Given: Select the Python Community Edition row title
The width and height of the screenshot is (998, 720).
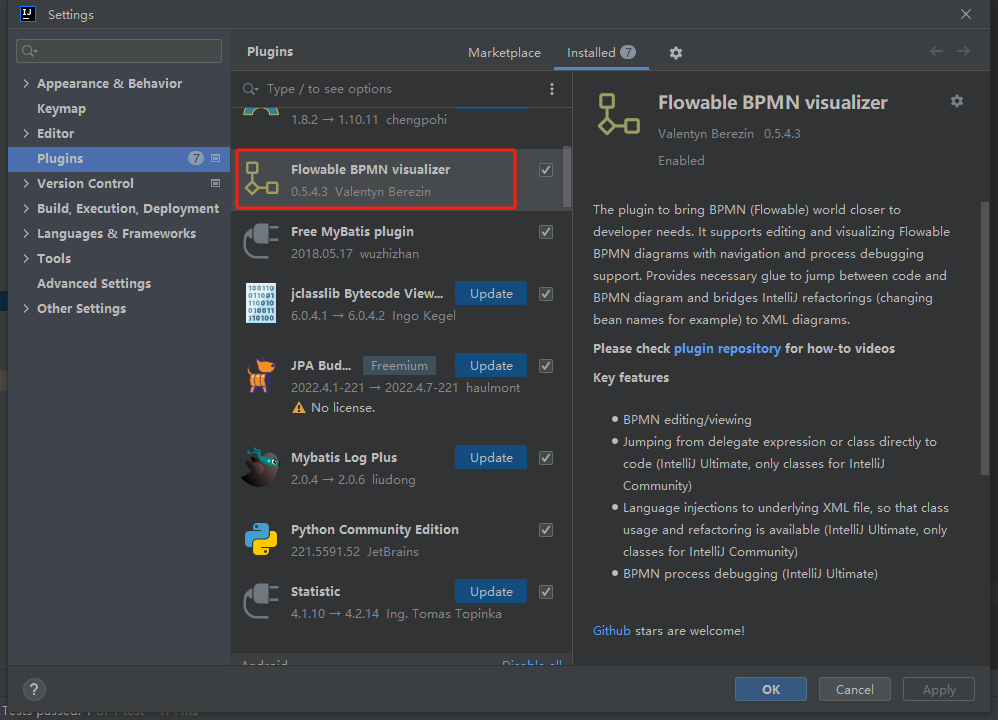Looking at the screenshot, I should 375,530.
